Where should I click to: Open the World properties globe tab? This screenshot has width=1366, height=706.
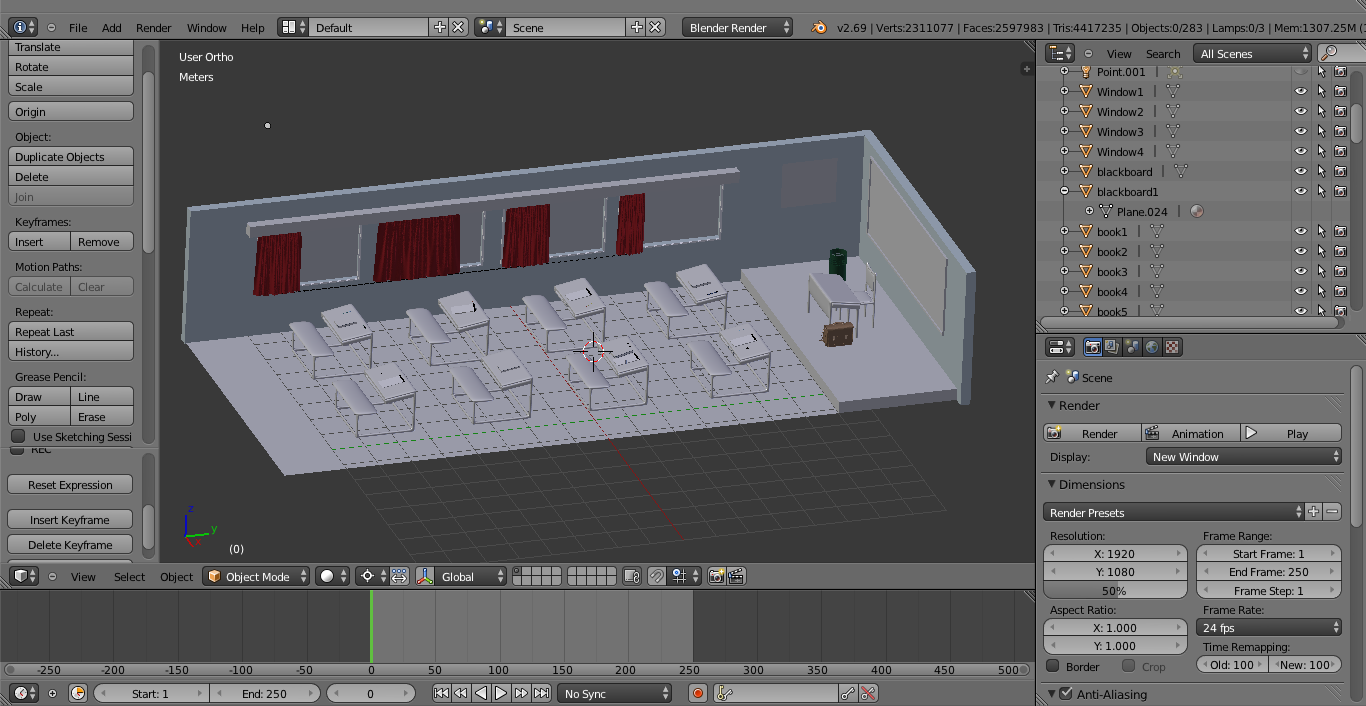(x=1152, y=347)
